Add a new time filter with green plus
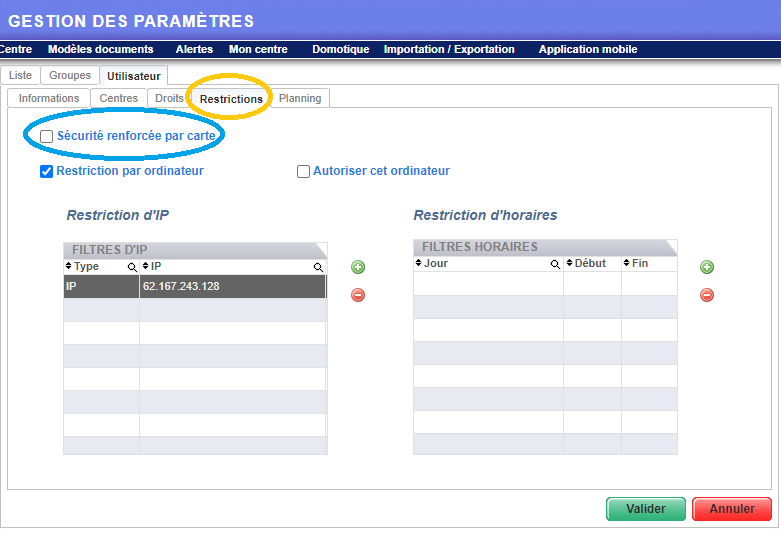 coord(707,267)
